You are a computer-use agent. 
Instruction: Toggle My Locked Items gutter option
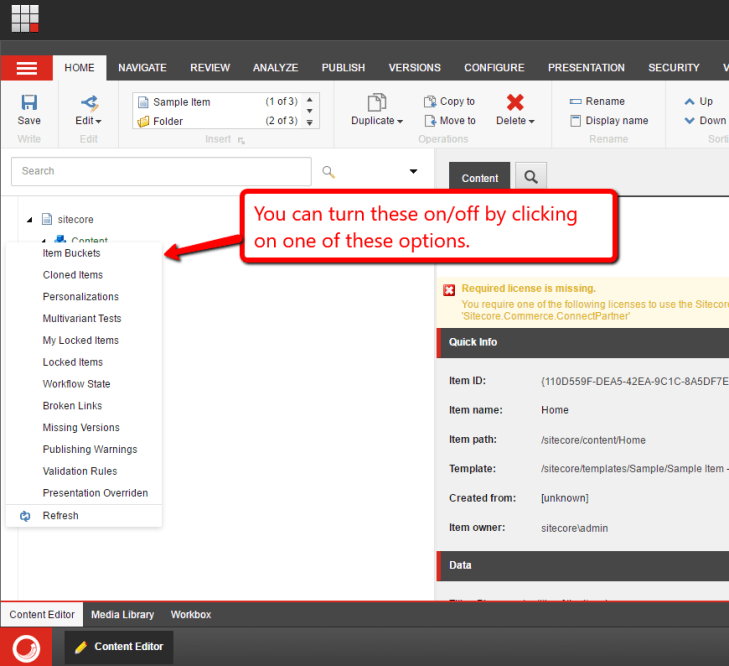[84, 340]
